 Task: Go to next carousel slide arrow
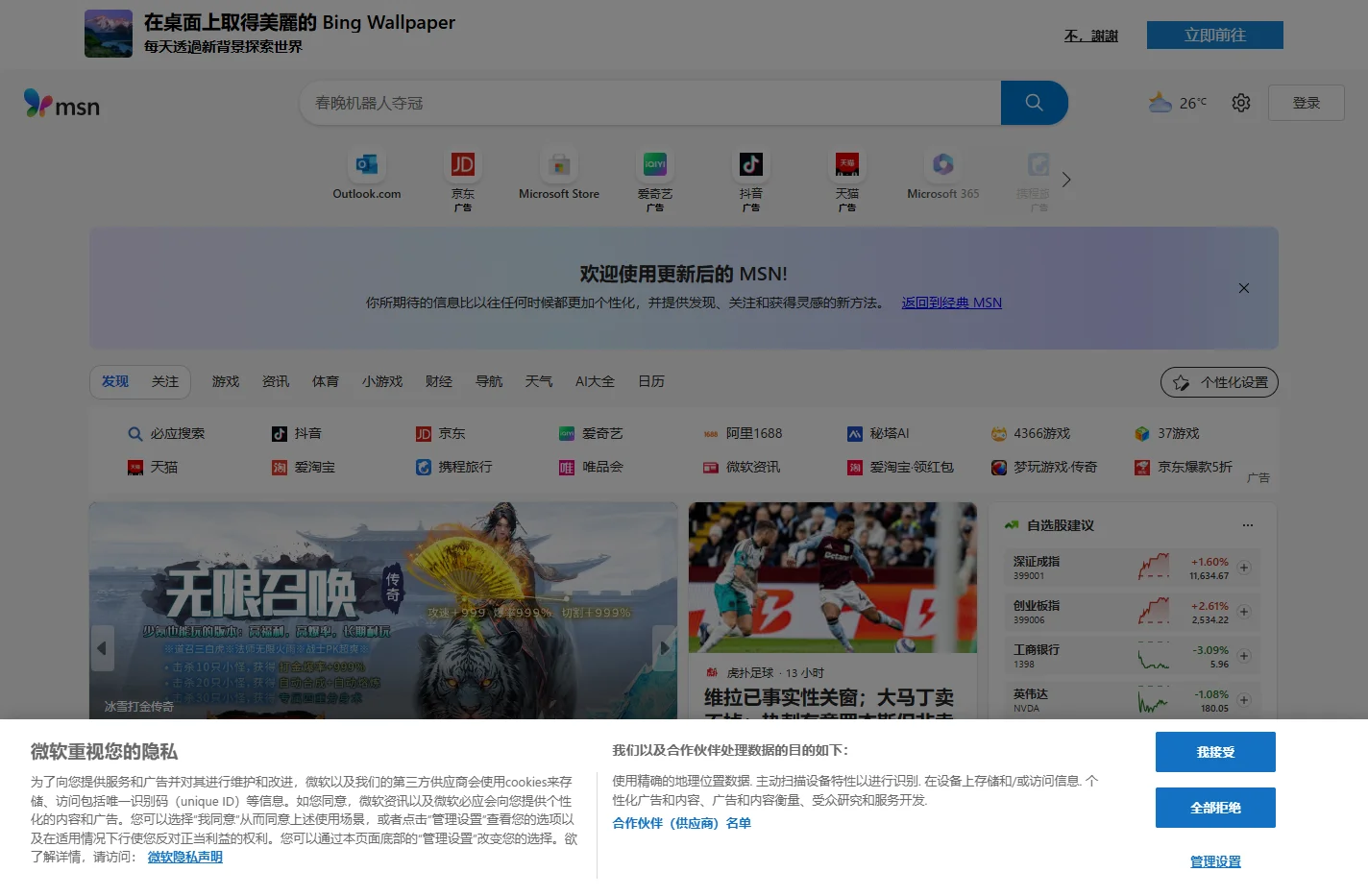point(664,648)
